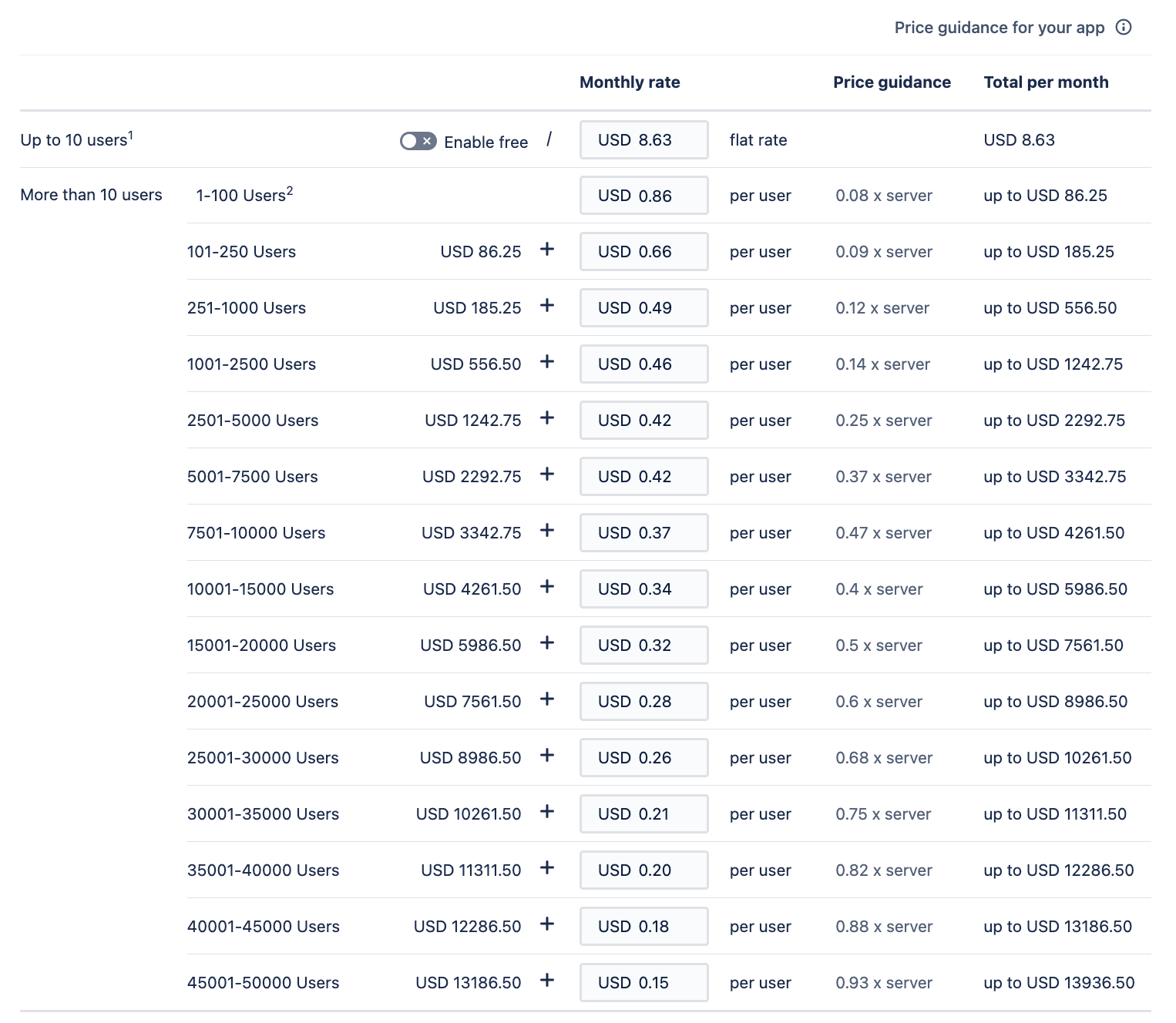Image resolution: width=1176 pixels, height=1023 pixels.
Task: Click the Enable free label
Action: click(x=486, y=142)
